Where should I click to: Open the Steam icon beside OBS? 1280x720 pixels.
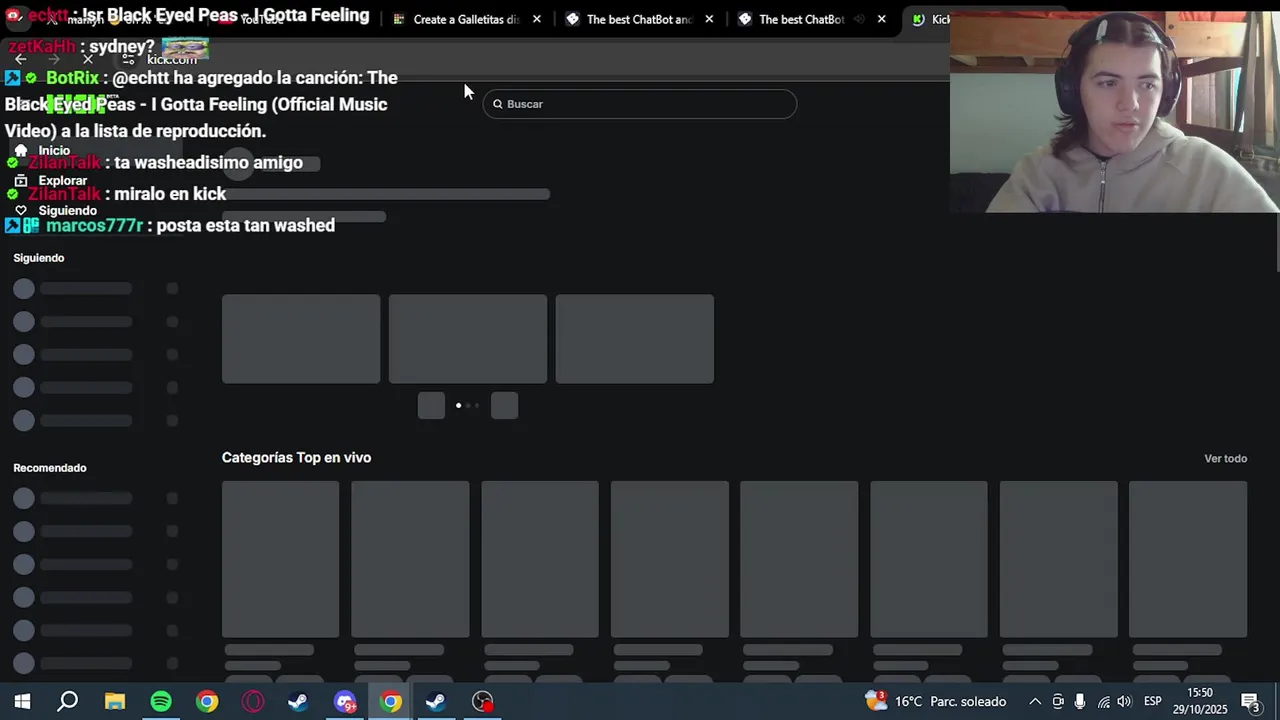click(436, 701)
